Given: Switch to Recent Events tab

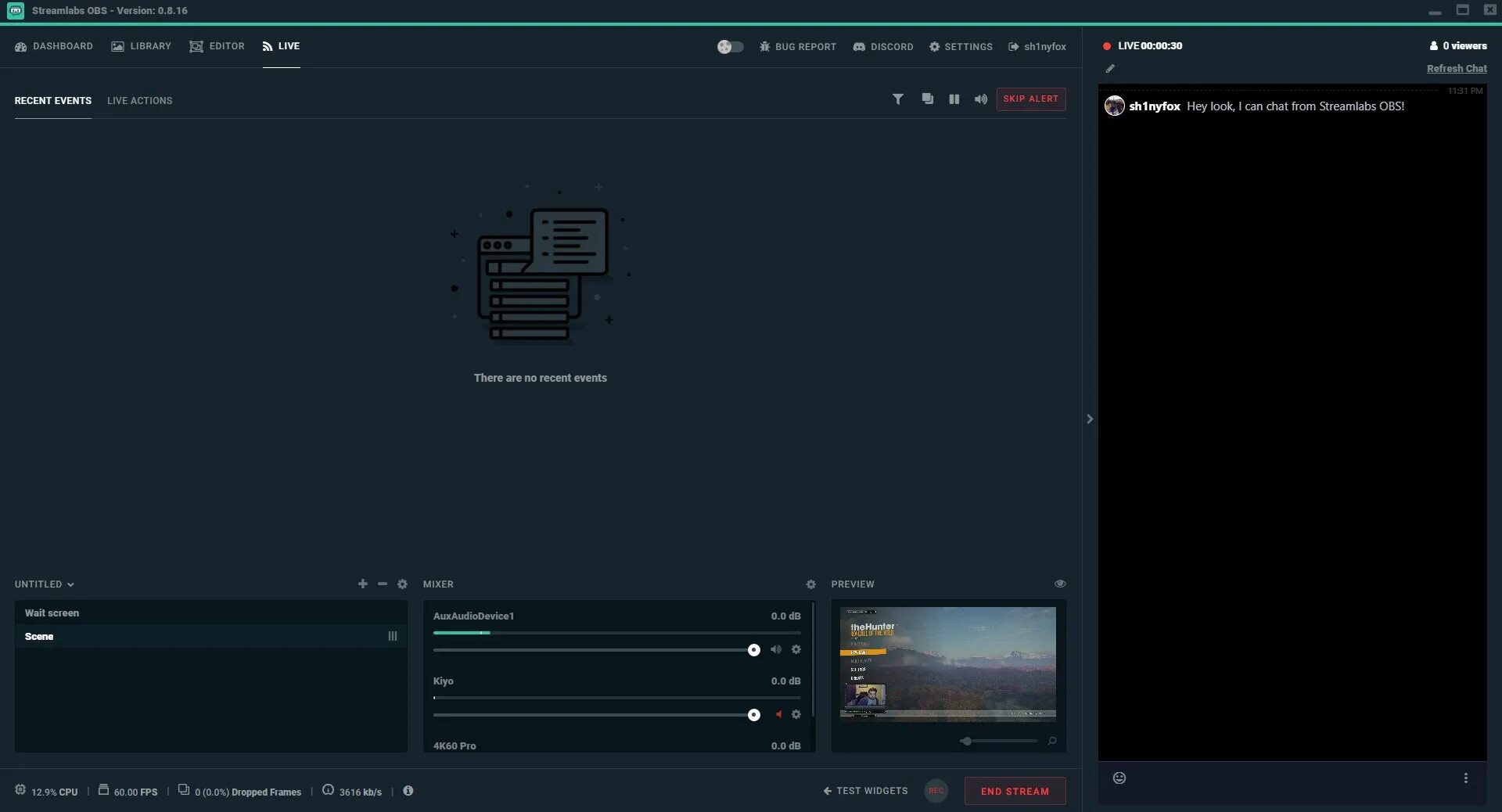Looking at the screenshot, I should click(x=52, y=101).
